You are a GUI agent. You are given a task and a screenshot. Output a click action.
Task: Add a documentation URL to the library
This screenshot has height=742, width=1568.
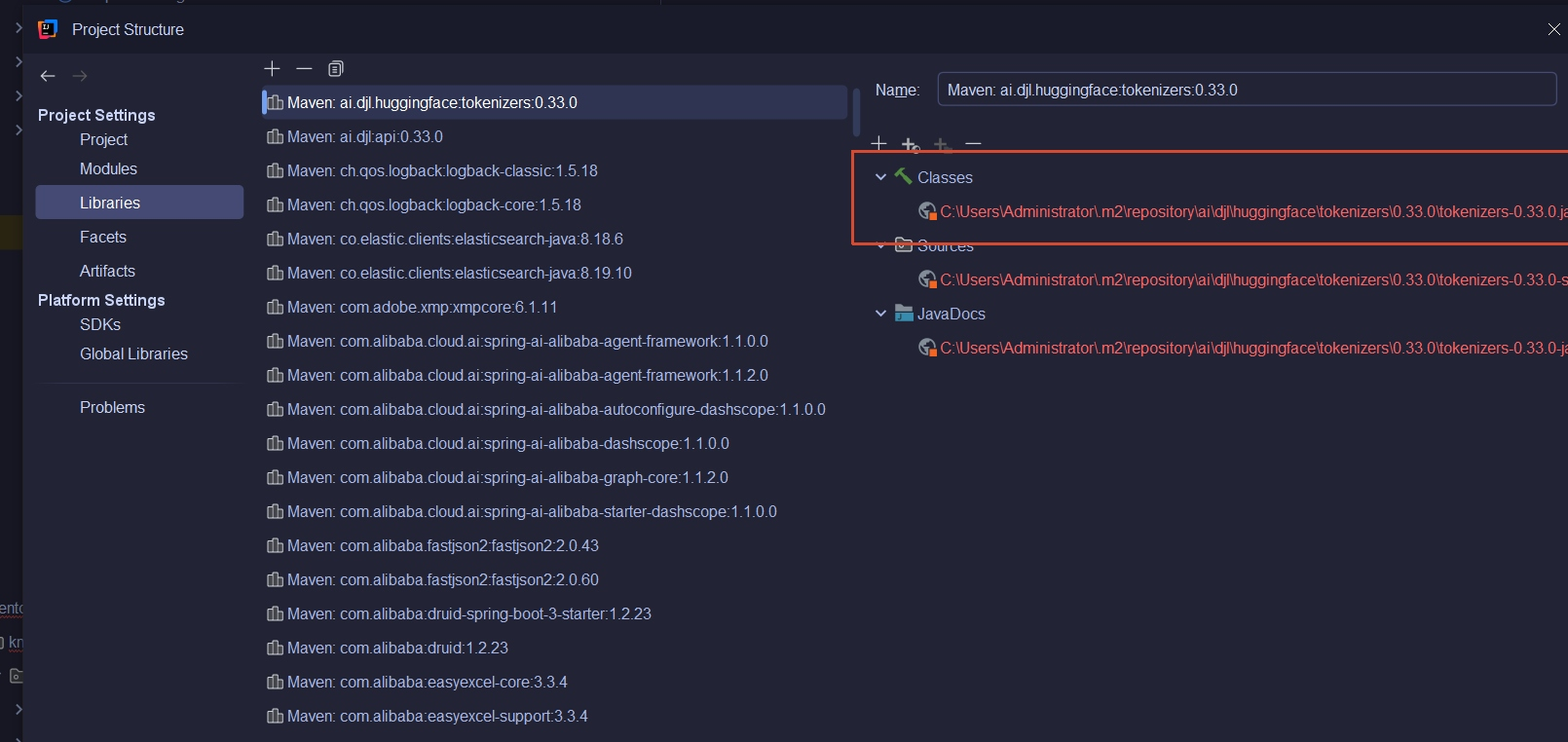tap(911, 144)
